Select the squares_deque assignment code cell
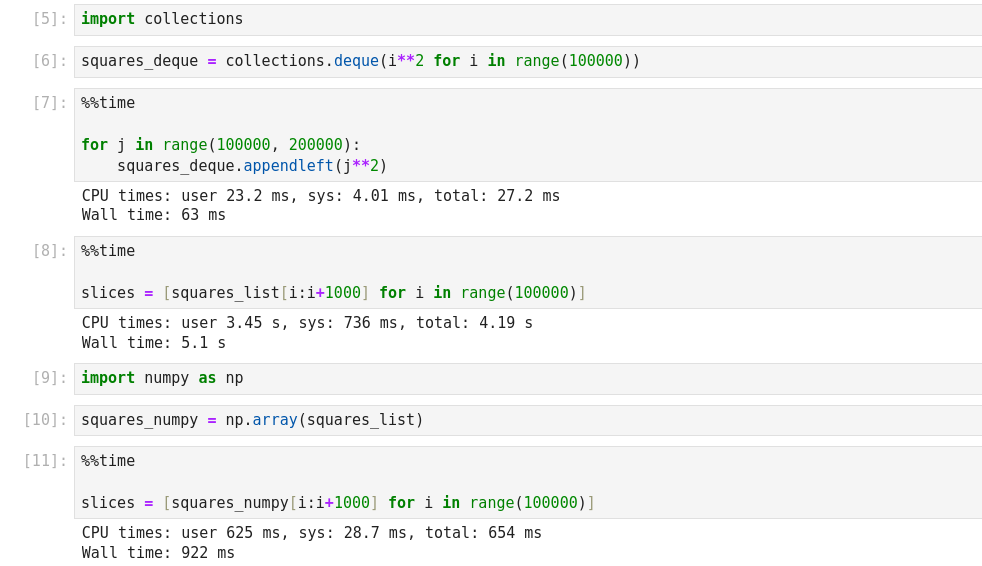 pyautogui.click(x=360, y=61)
